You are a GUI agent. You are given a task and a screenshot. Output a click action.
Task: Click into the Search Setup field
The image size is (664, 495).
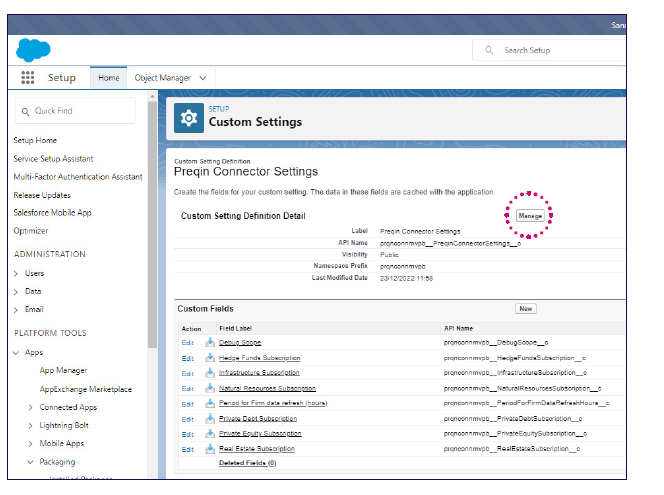pyautogui.click(x=549, y=50)
